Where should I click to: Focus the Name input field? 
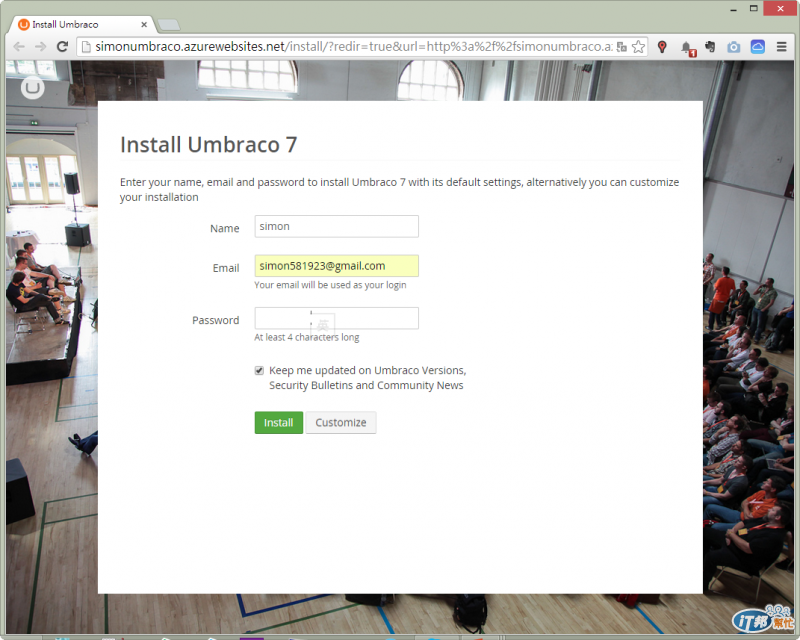(x=337, y=226)
